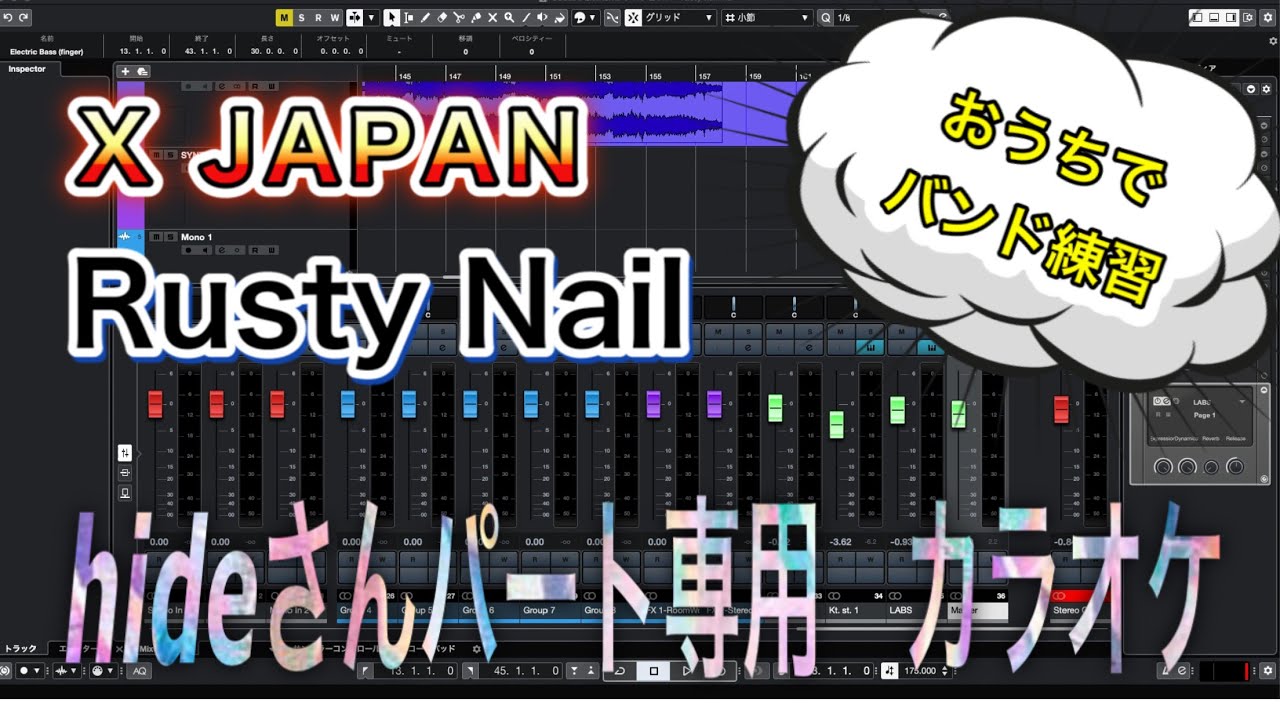Open lower zone tab settings gear
The width and height of the screenshot is (1280, 720).
coord(476,648)
